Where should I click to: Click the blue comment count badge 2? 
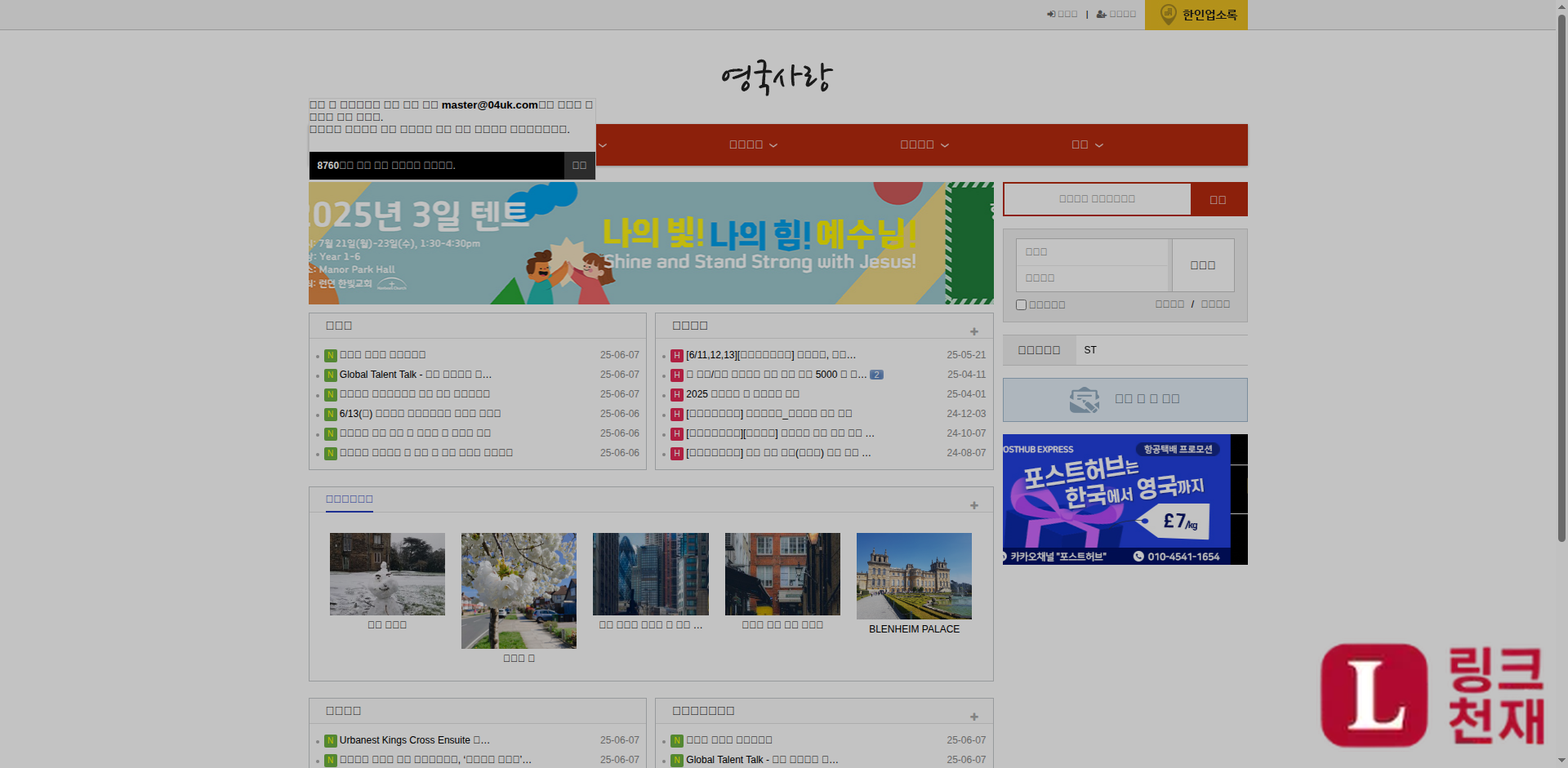pos(876,375)
